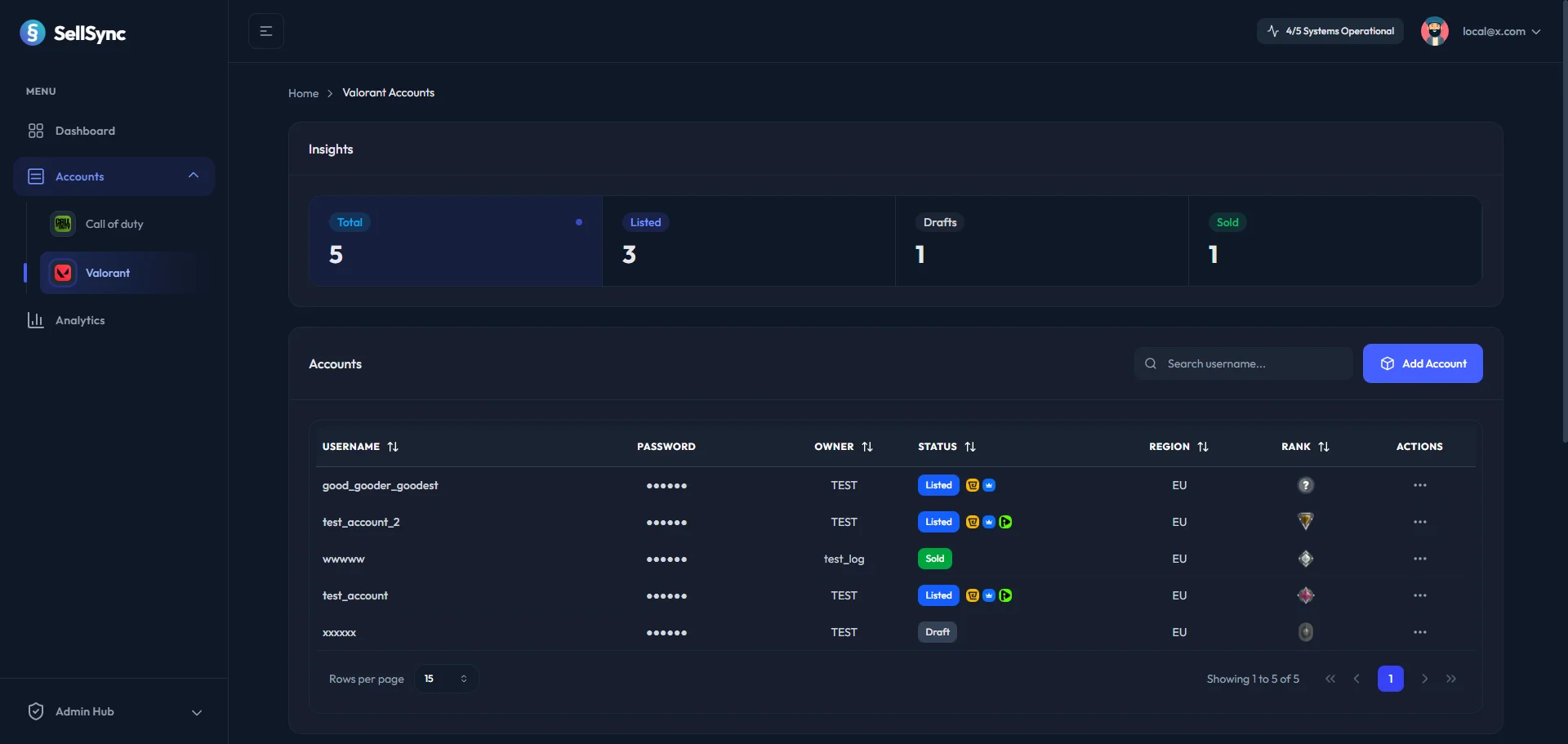Open the rows per page dropdown
Image resolution: width=1568 pixels, height=744 pixels.
[x=446, y=679]
